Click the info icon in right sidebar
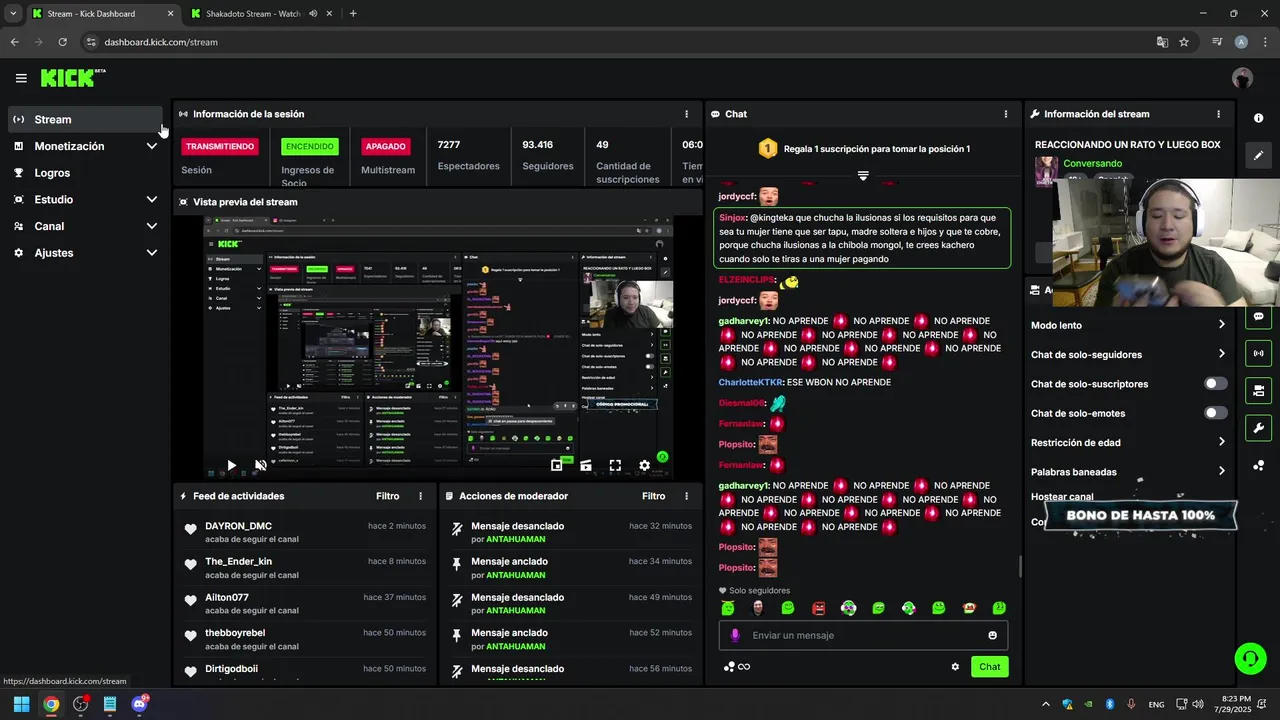This screenshot has width=1280, height=720. [1258, 118]
